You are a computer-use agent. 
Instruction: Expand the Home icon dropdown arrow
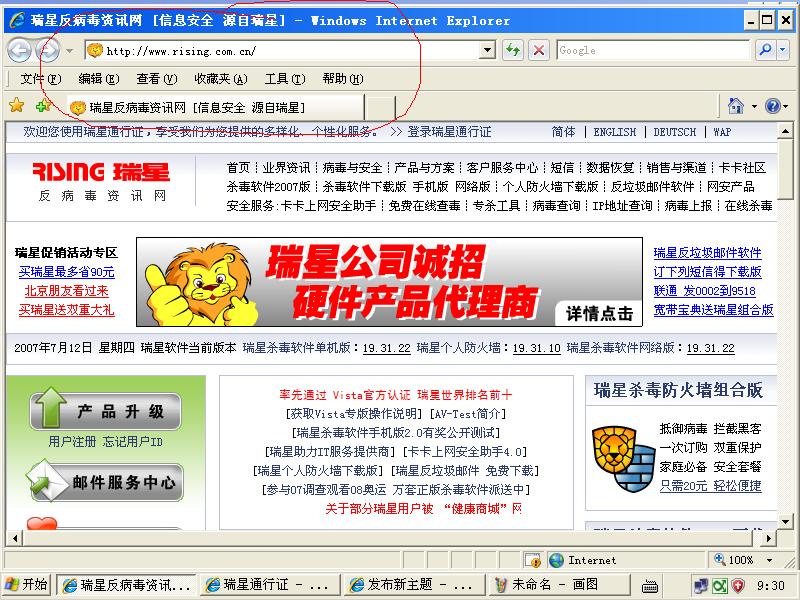pyautogui.click(x=754, y=107)
